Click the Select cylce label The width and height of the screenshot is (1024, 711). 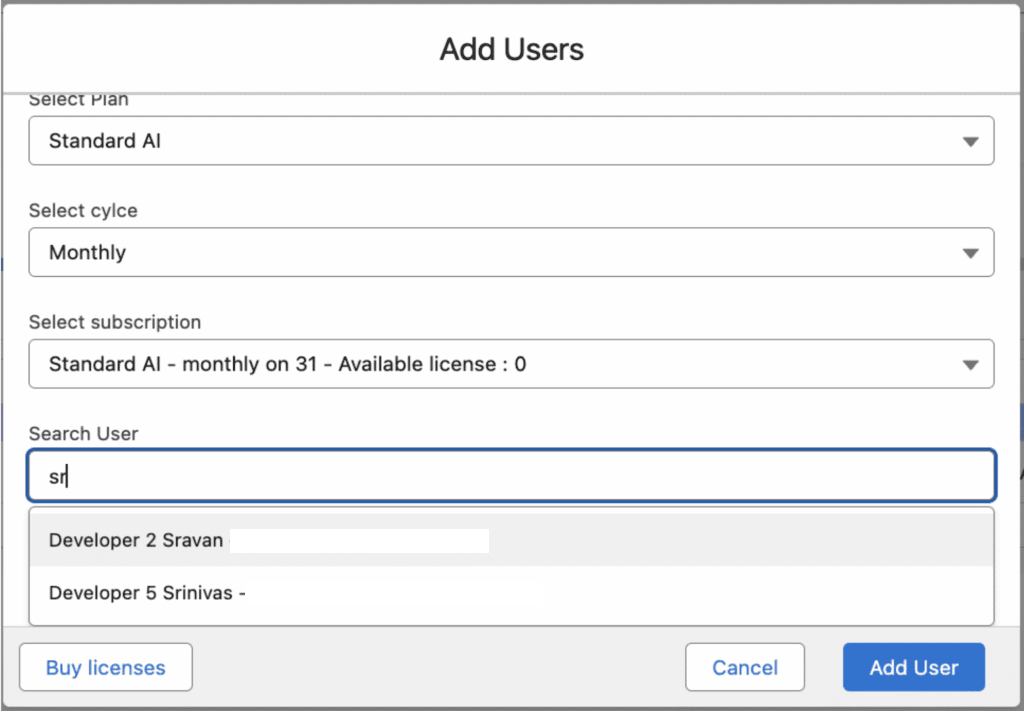(x=83, y=210)
